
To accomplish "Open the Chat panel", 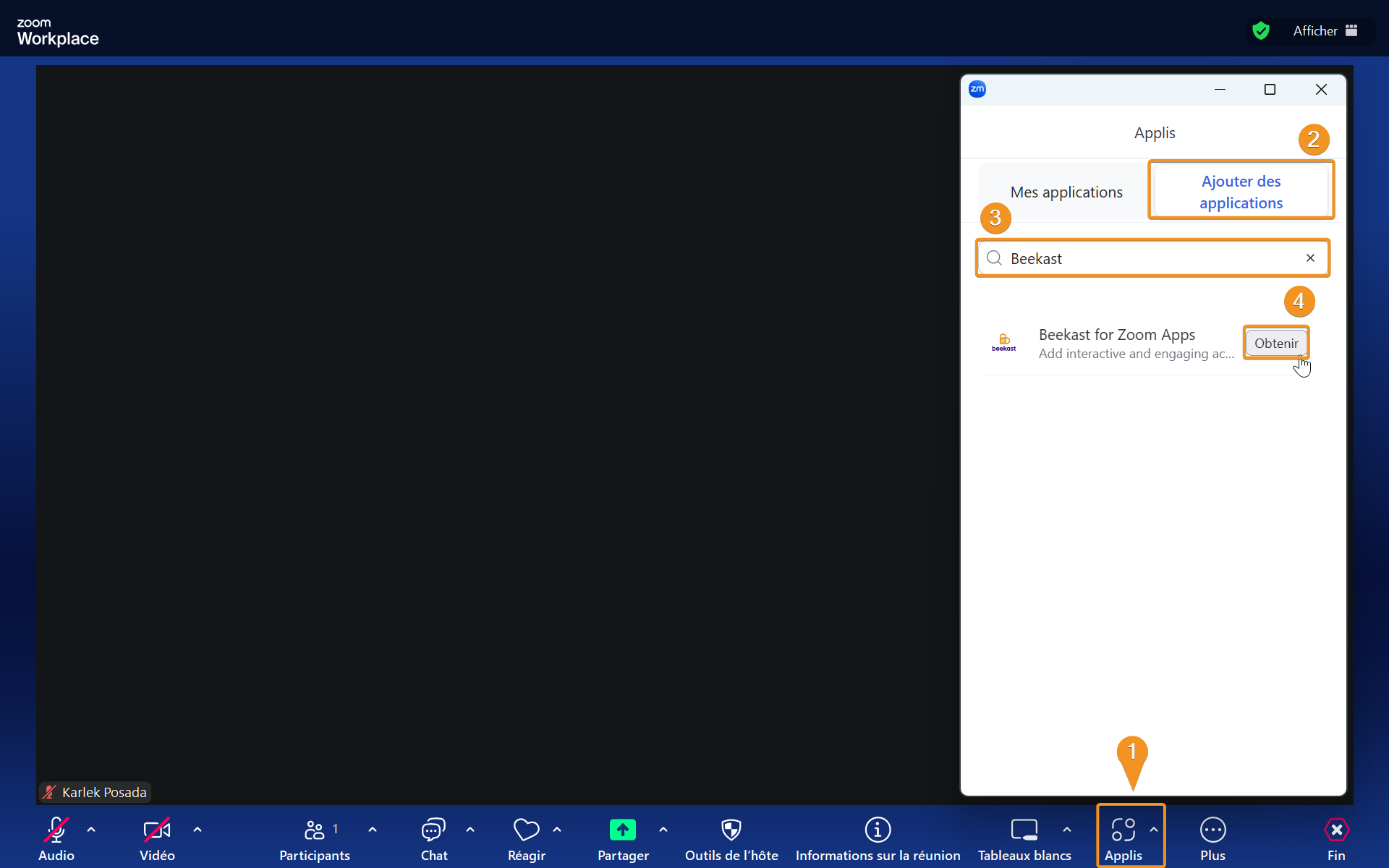I will coord(433,830).
